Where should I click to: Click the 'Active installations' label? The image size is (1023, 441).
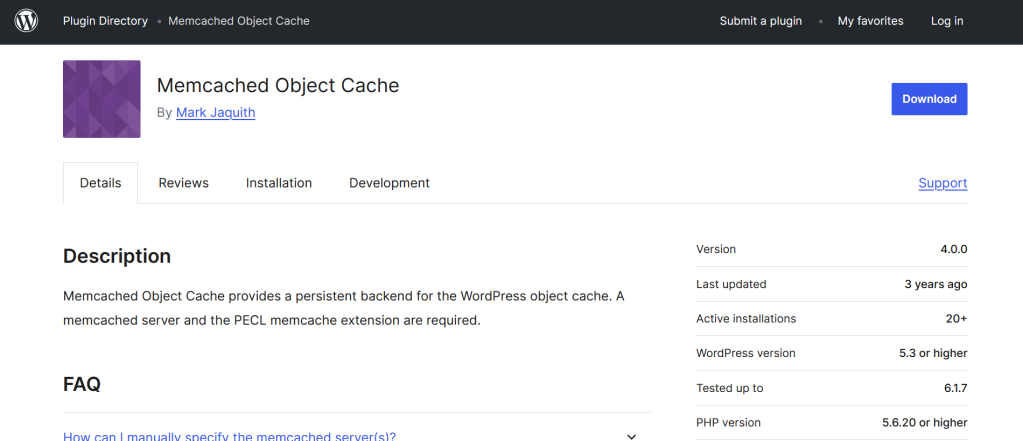pos(746,319)
